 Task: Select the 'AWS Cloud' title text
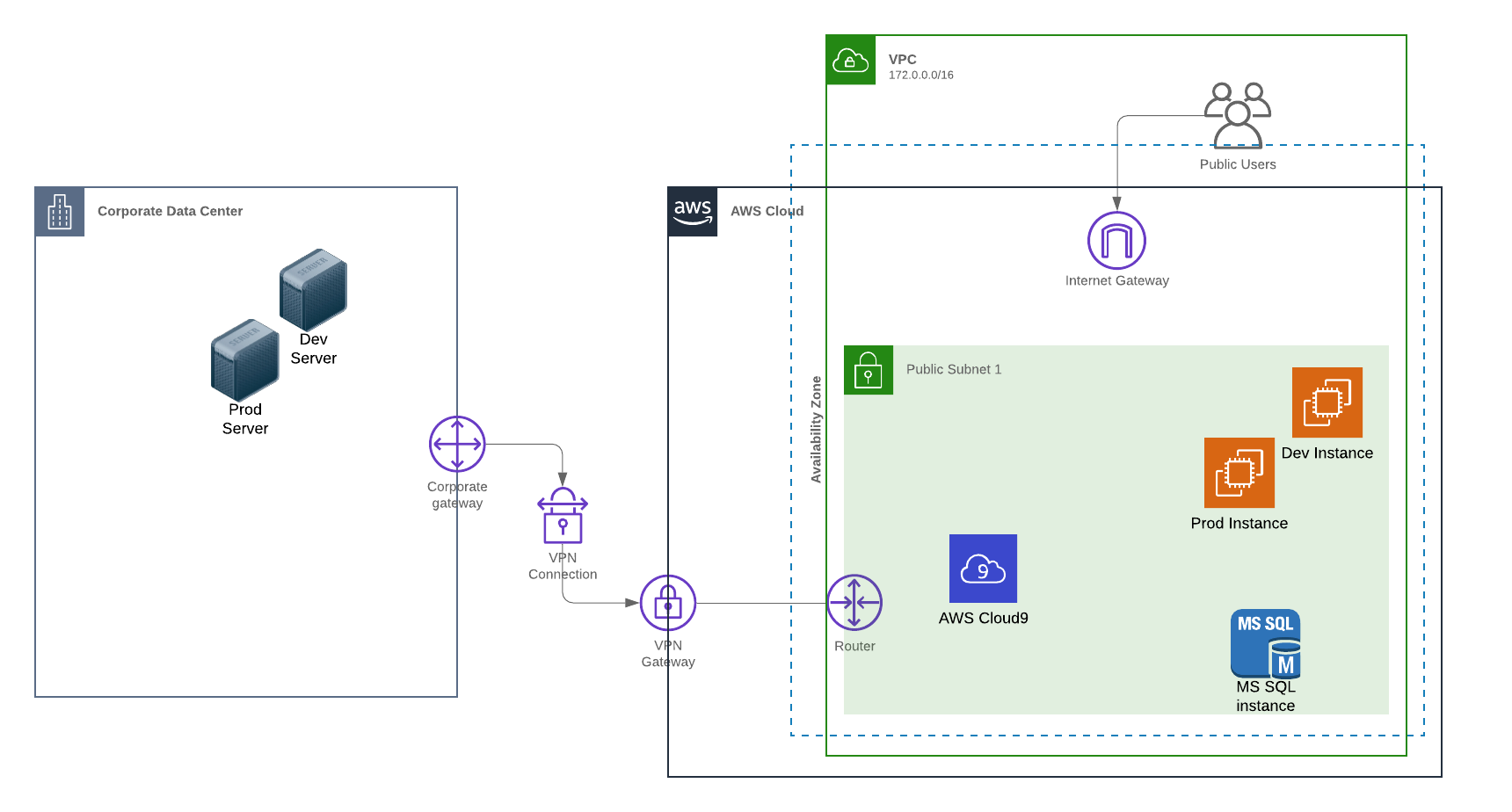coord(767,211)
